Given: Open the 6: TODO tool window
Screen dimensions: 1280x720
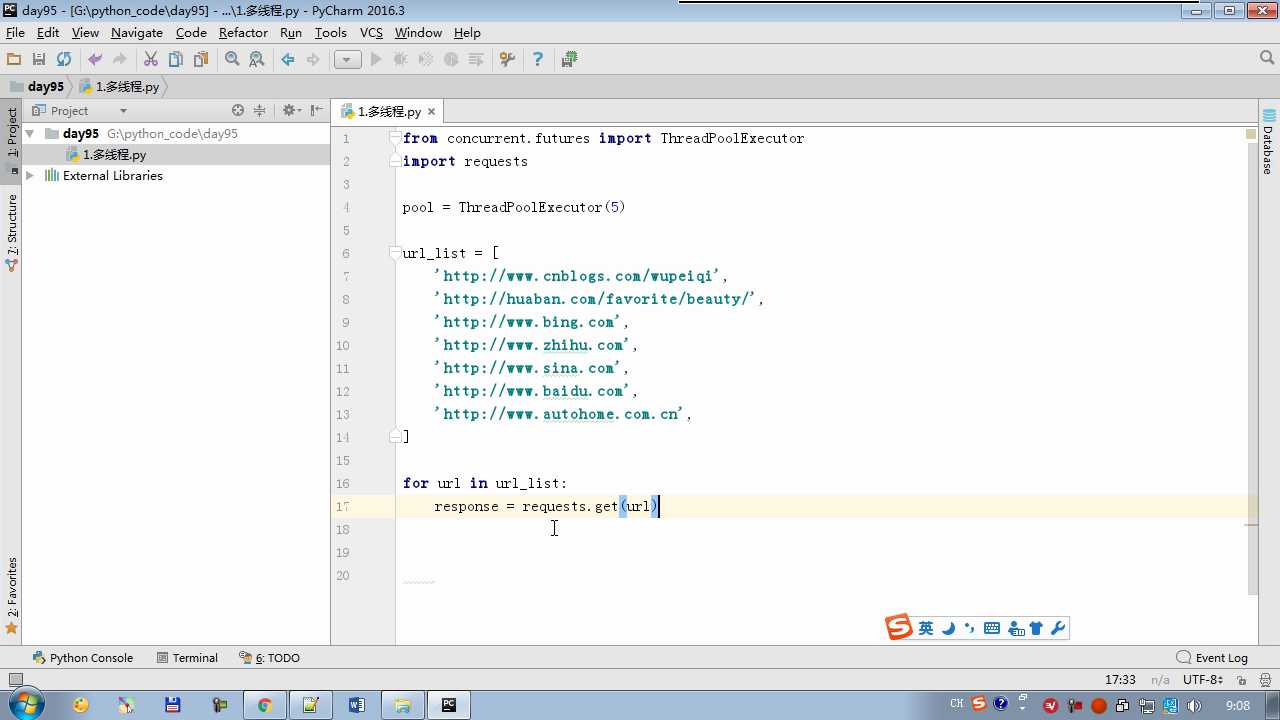Looking at the screenshot, I should coord(270,658).
